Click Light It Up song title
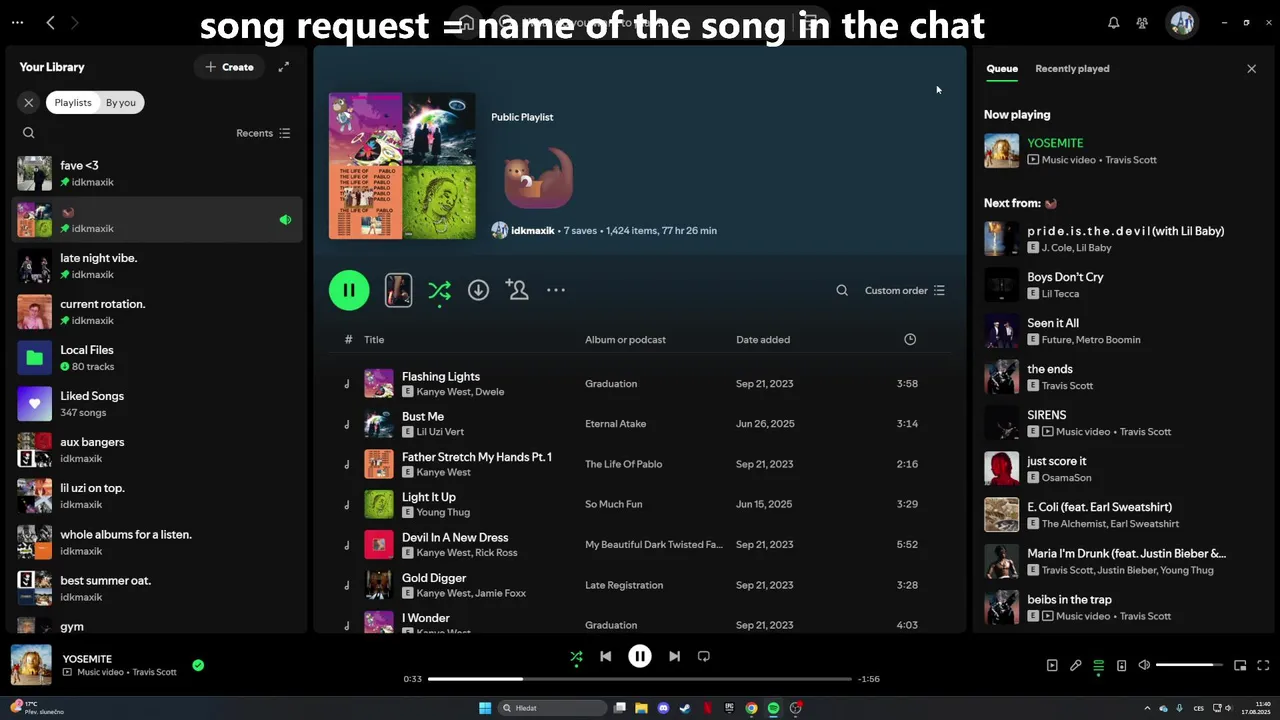This screenshot has height=720, width=1280. [x=428, y=497]
